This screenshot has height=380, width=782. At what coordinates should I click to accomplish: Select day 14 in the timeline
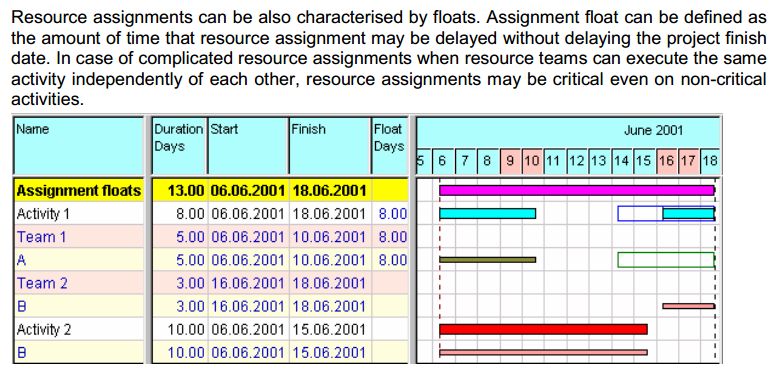pyautogui.click(x=622, y=161)
